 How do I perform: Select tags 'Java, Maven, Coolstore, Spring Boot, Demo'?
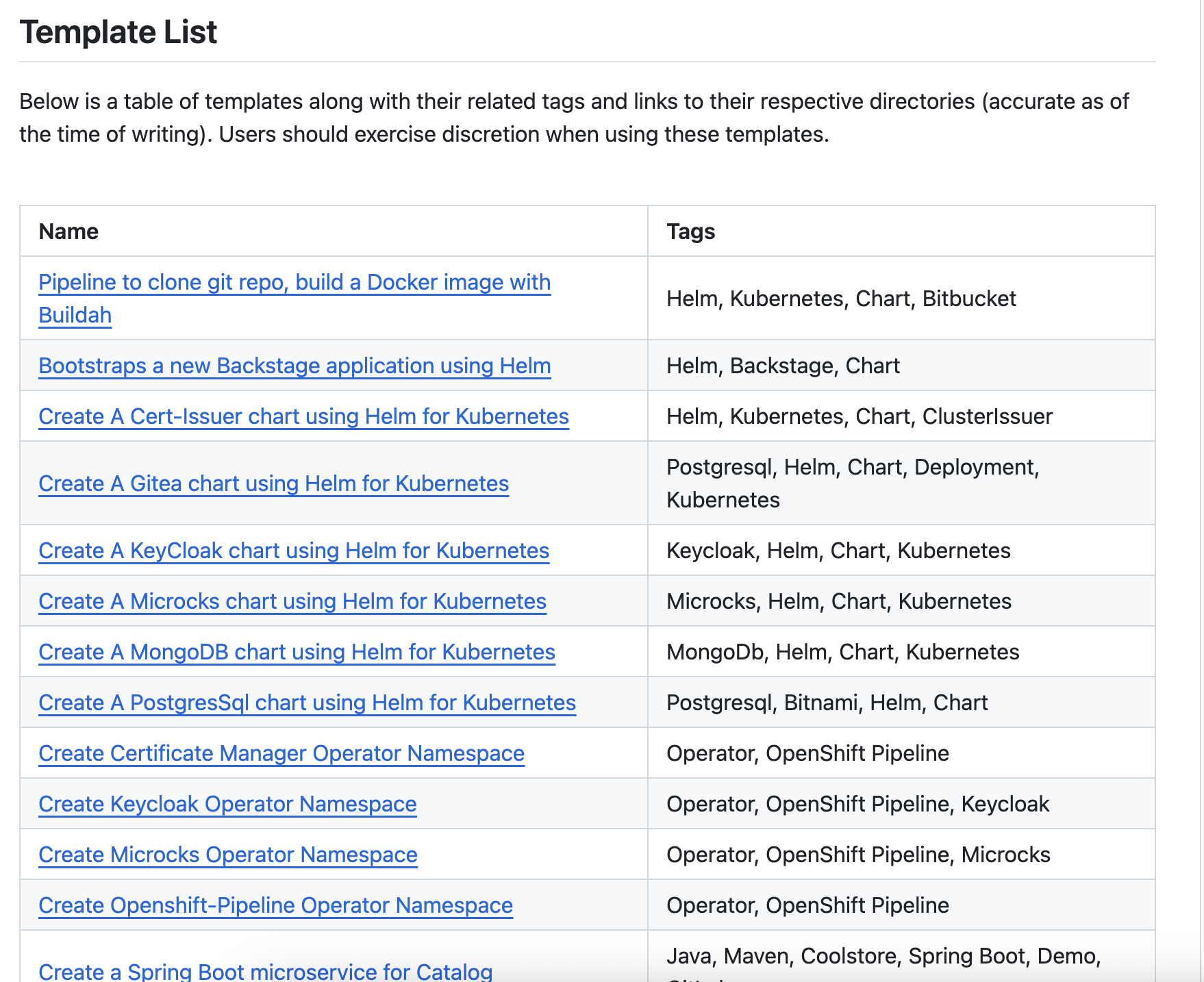click(x=883, y=956)
